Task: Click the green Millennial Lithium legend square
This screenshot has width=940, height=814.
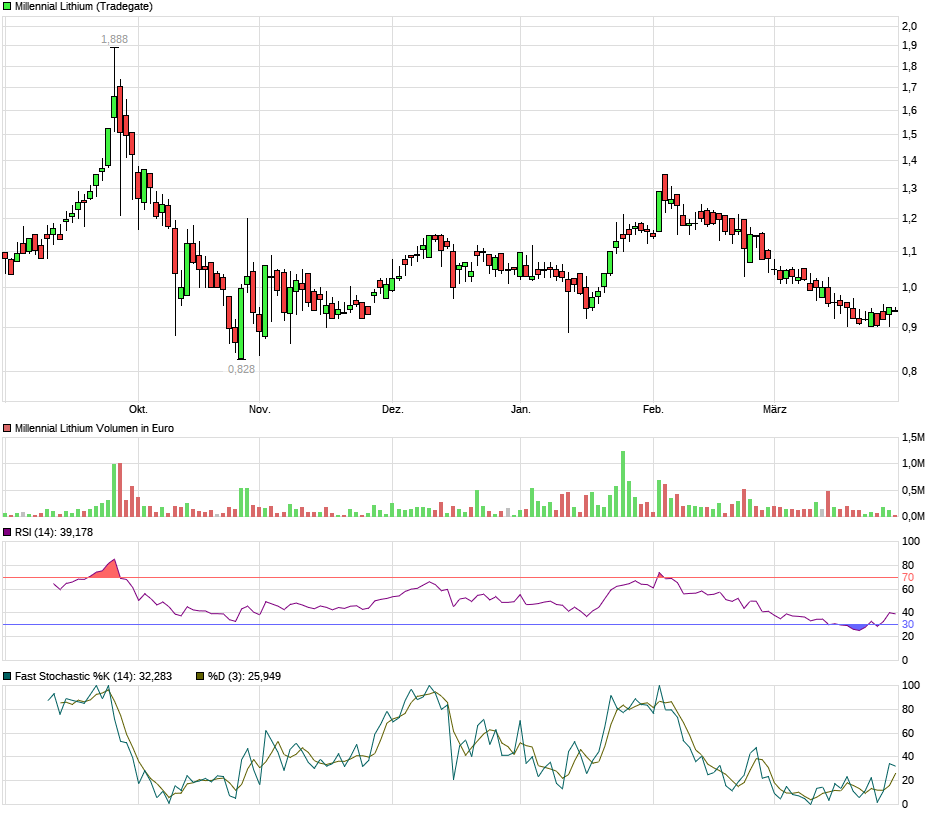Action: pos(7,6)
